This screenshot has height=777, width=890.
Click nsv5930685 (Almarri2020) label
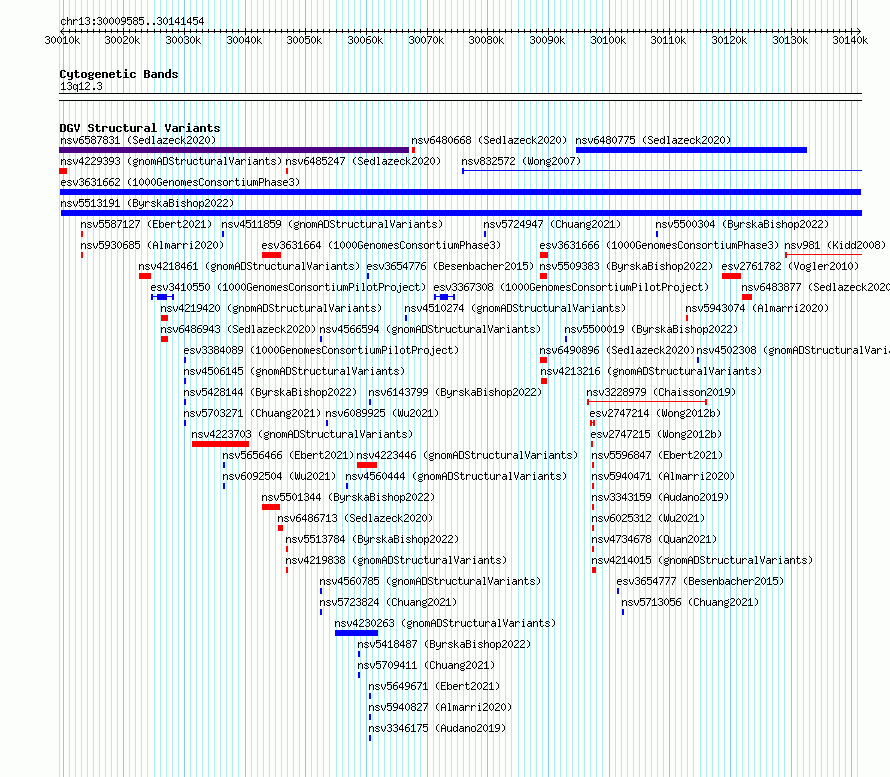click(152, 245)
